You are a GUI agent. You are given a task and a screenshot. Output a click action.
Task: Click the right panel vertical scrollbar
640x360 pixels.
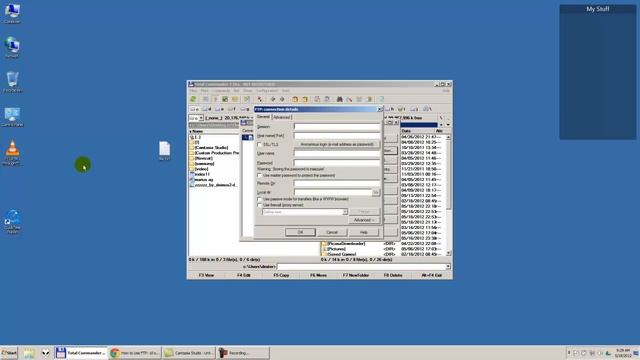[448, 195]
